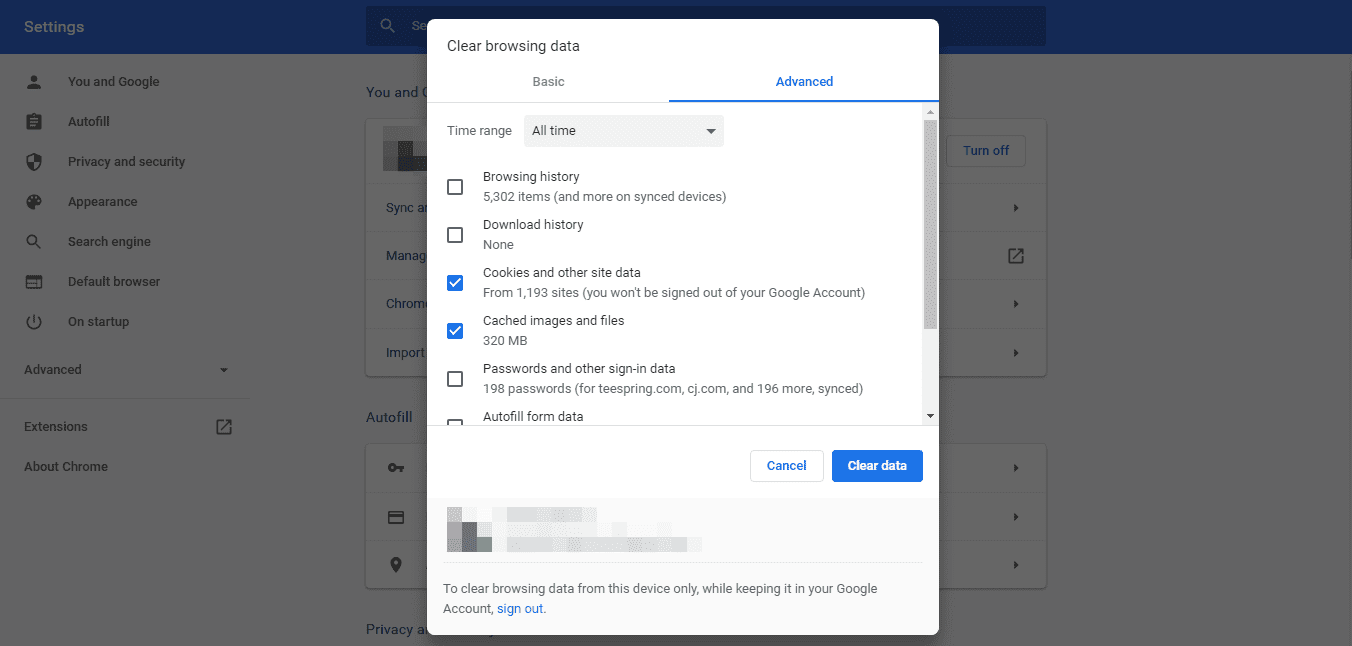Screen dimensions: 1352x646
Task: Uncheck Cached images and files
Action: click(455, 331)
